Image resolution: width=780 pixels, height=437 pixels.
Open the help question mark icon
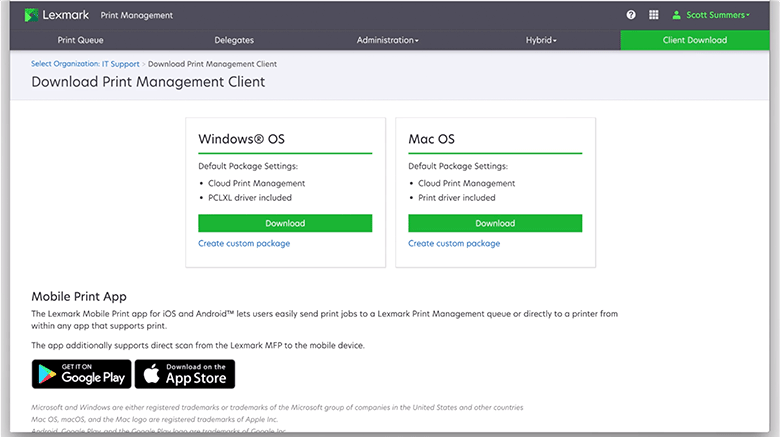tap(631, 15)
